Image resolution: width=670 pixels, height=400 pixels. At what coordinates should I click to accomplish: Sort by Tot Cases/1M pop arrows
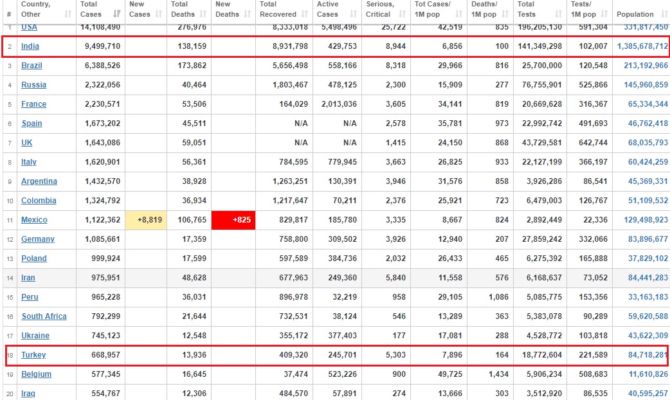[459, 14]
